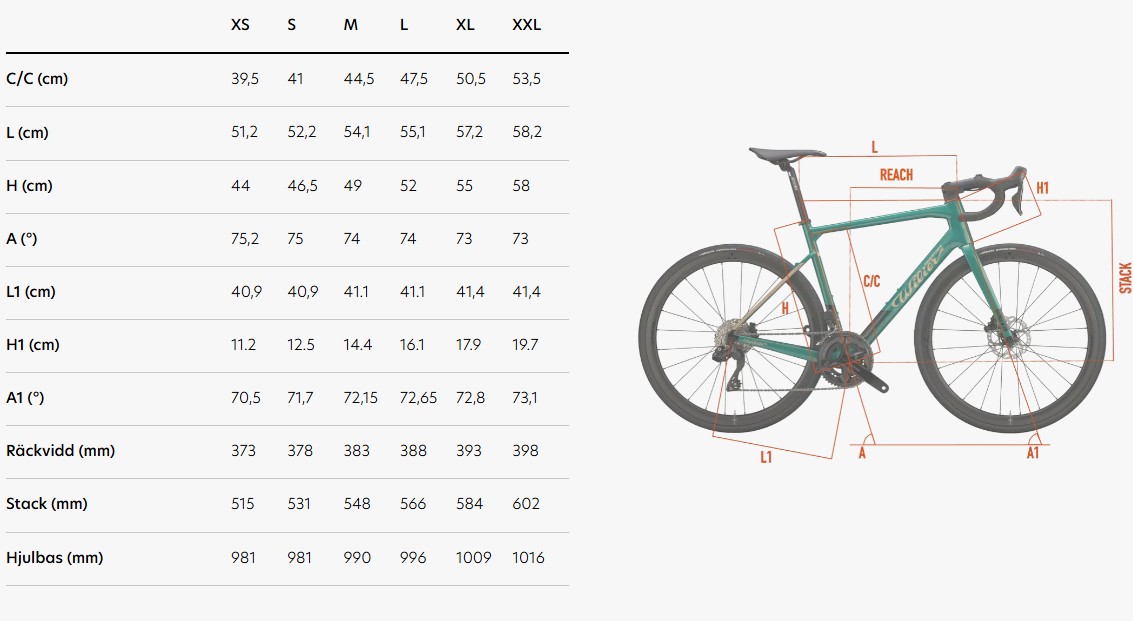Select the XXL size column header

click(526, 25)
